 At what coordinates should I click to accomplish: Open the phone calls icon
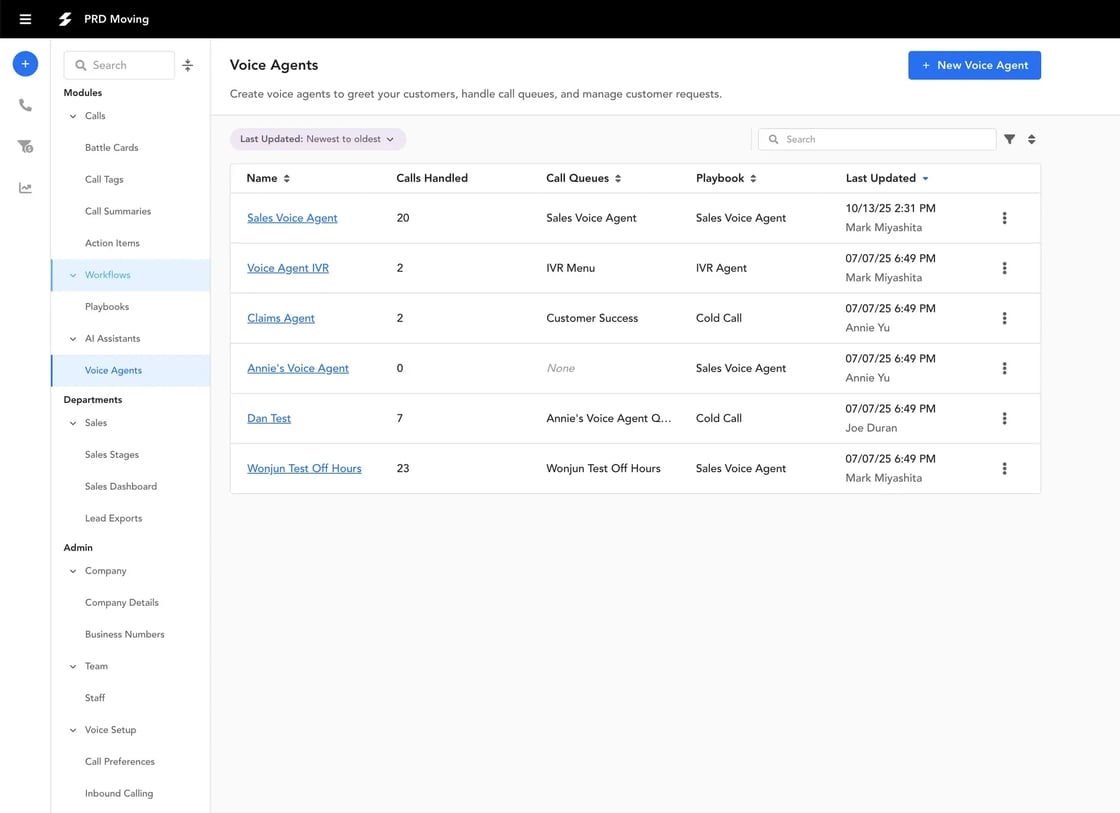click(x=25, y=106)
